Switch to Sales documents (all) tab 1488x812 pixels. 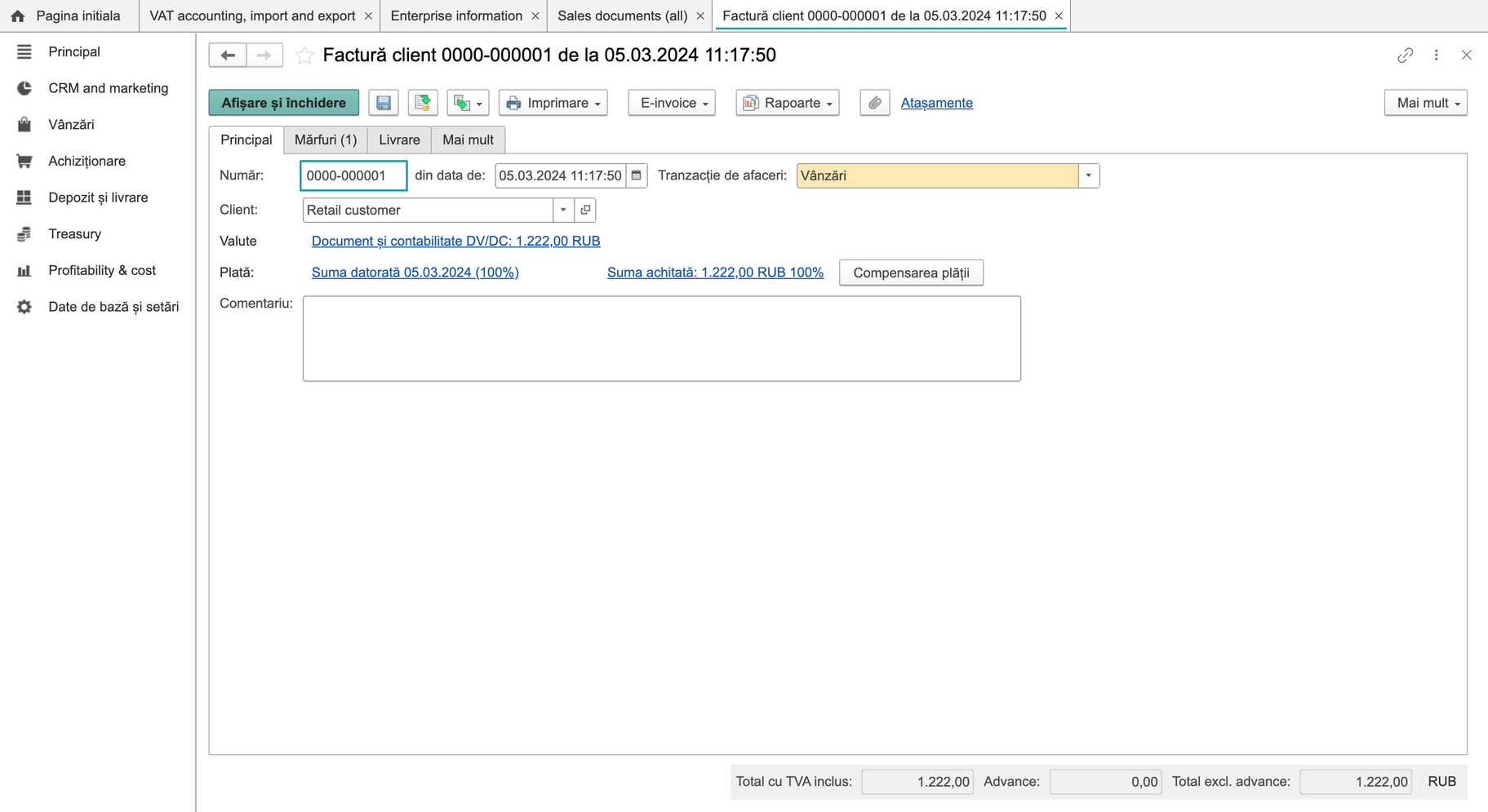[623, 16]
